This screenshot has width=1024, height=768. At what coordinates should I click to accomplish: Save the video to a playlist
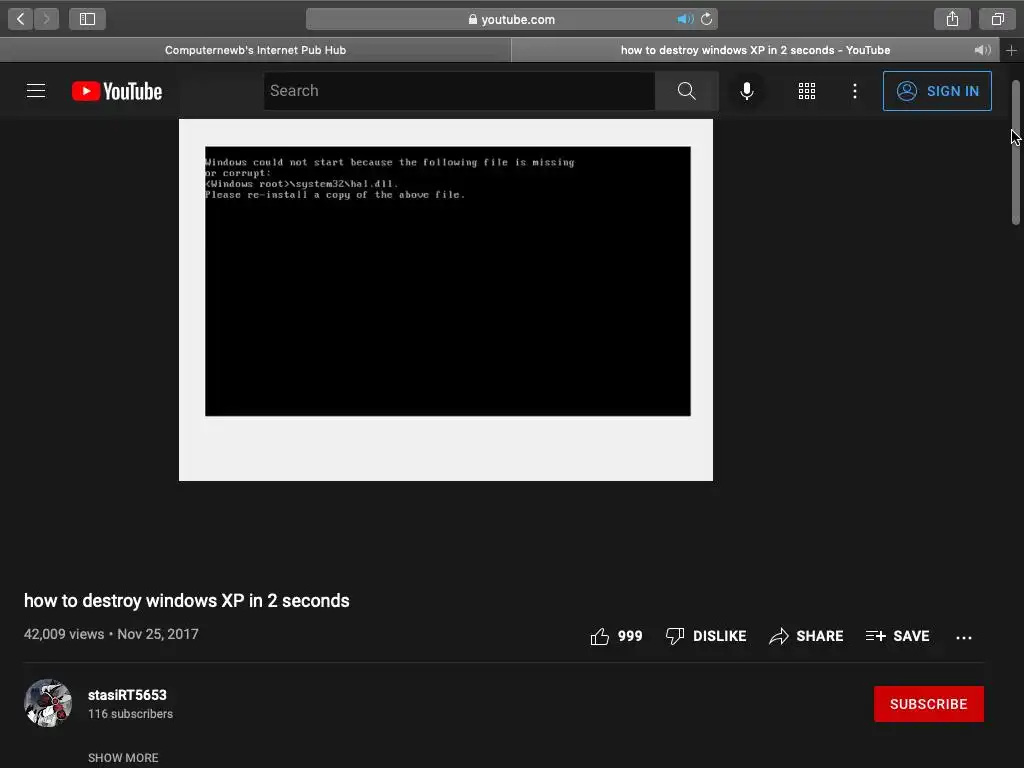point(897,636)
